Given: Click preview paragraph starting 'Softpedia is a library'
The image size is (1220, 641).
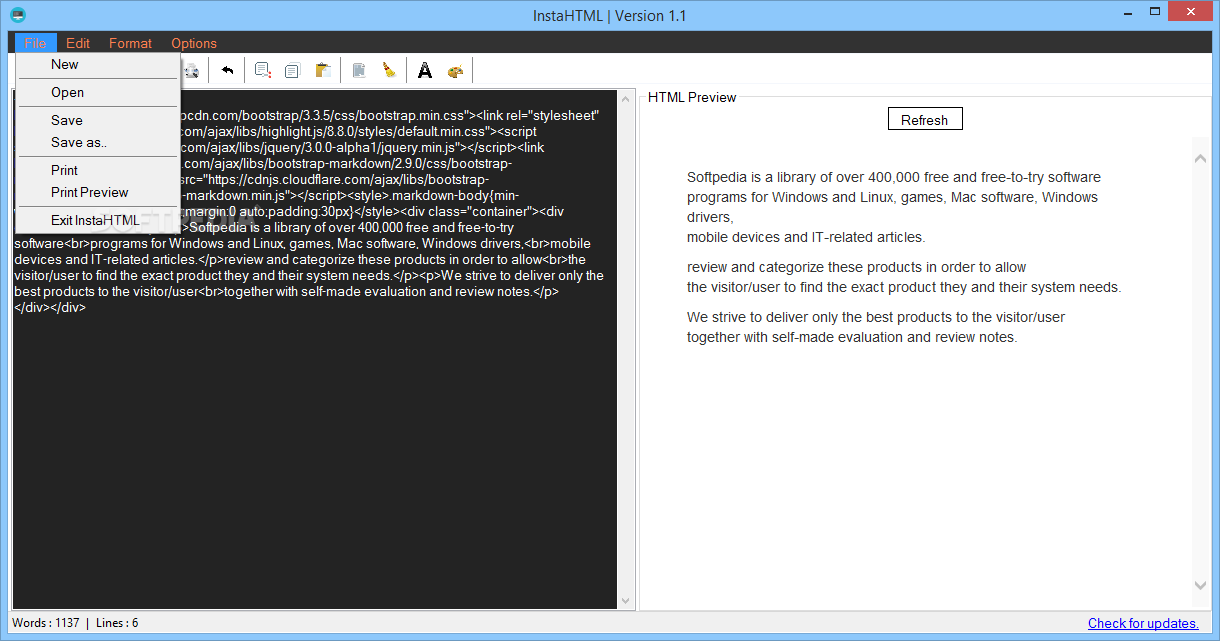Looking at the screenshot, I should tap(894, 207).
